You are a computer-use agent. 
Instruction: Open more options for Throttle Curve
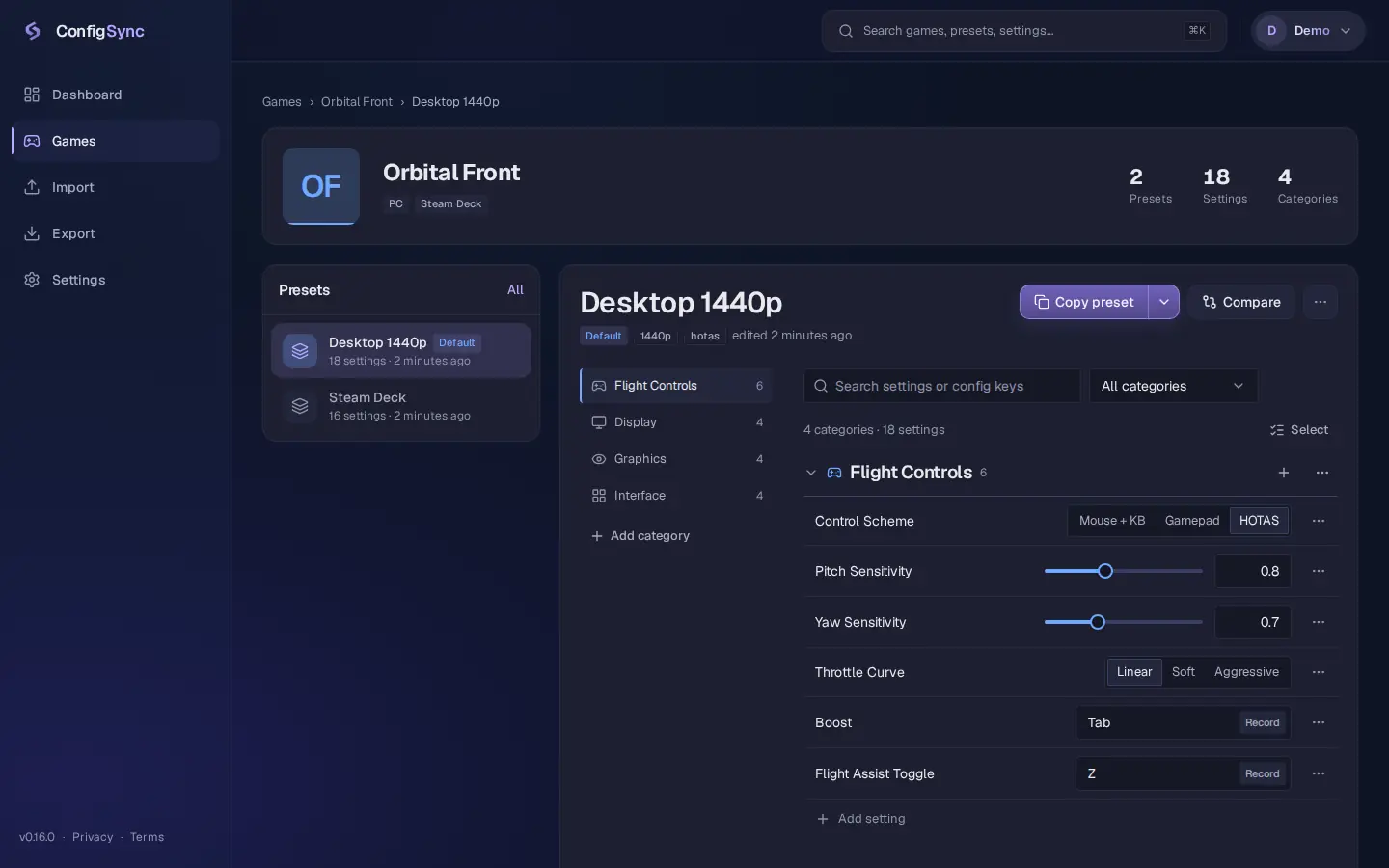click(1319, 672)
